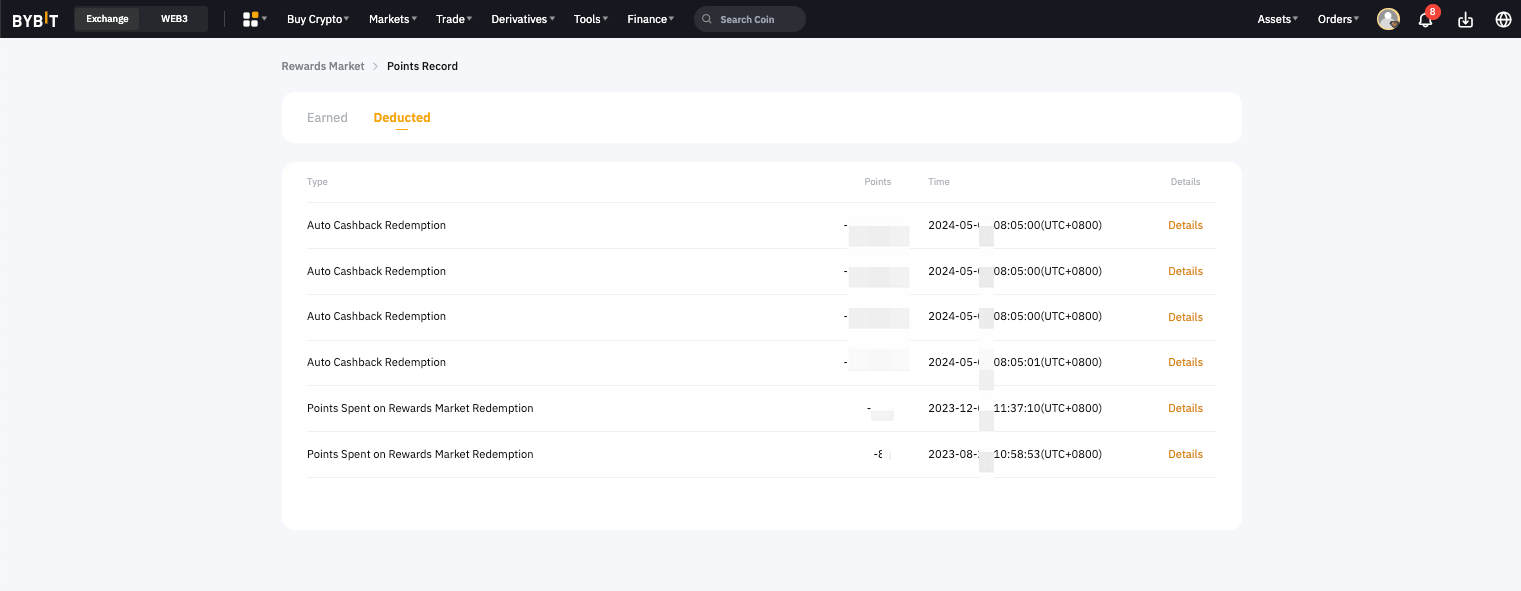Expand the Assets dropdown
1521x591 pixels.
coord(1277,19)
